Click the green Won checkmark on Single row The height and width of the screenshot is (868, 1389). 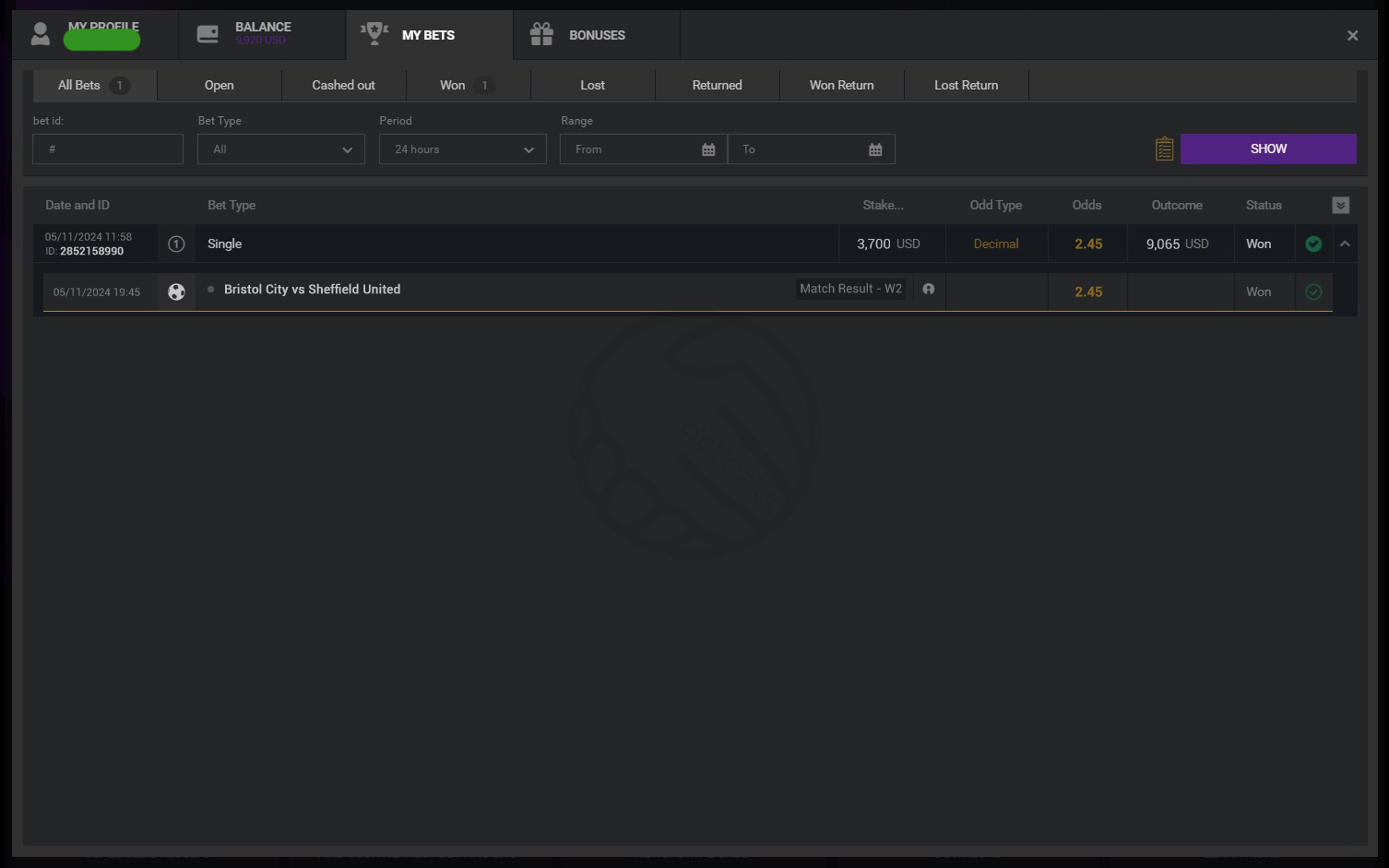pos(1313,244)
